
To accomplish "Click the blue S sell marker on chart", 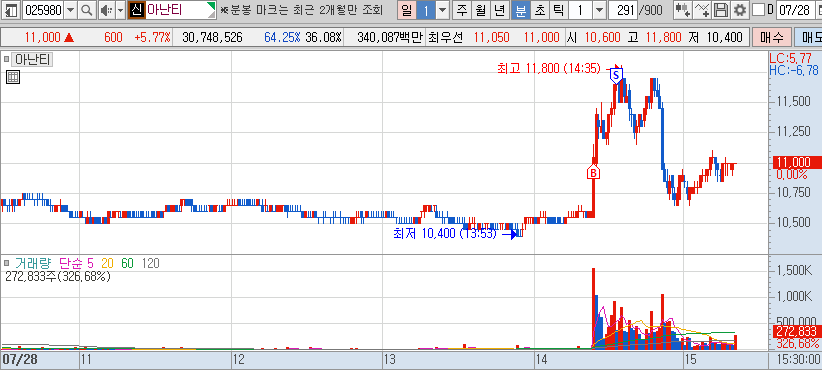I will click(x=616, y=76).
